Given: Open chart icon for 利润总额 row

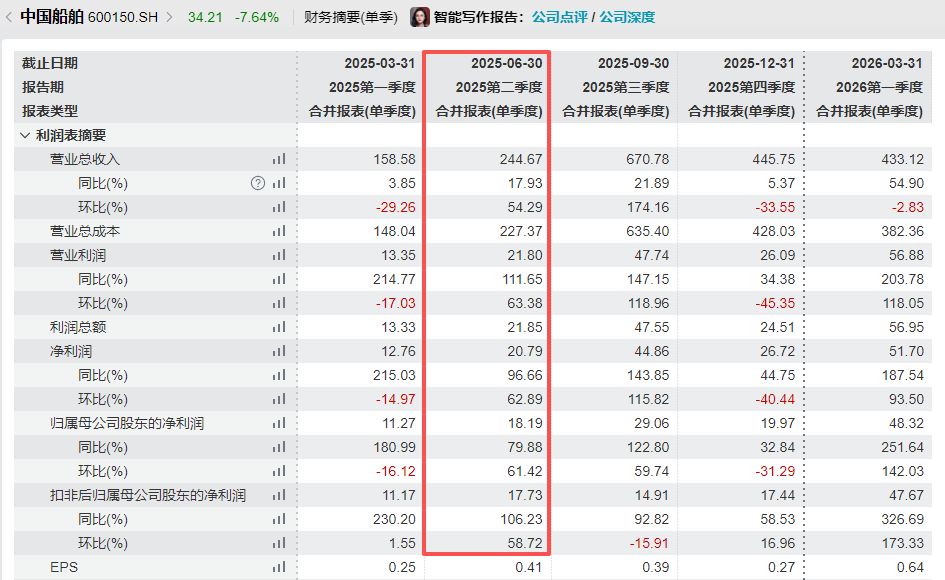Looking at the screenshot, I should pyautogui.click(x=278, y=327).
